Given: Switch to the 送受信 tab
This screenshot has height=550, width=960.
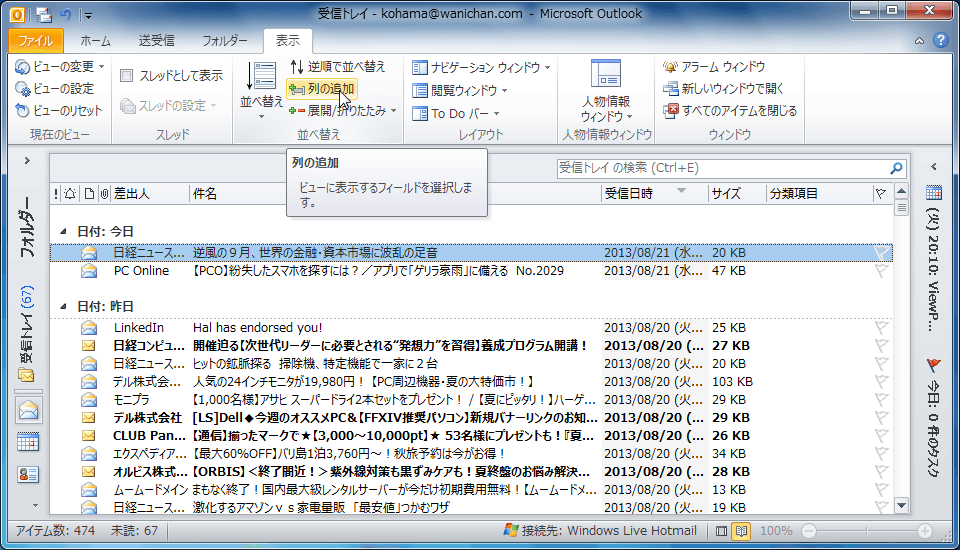Looking at the screenshot, I should pyautogui.click(x=157, y=40).
